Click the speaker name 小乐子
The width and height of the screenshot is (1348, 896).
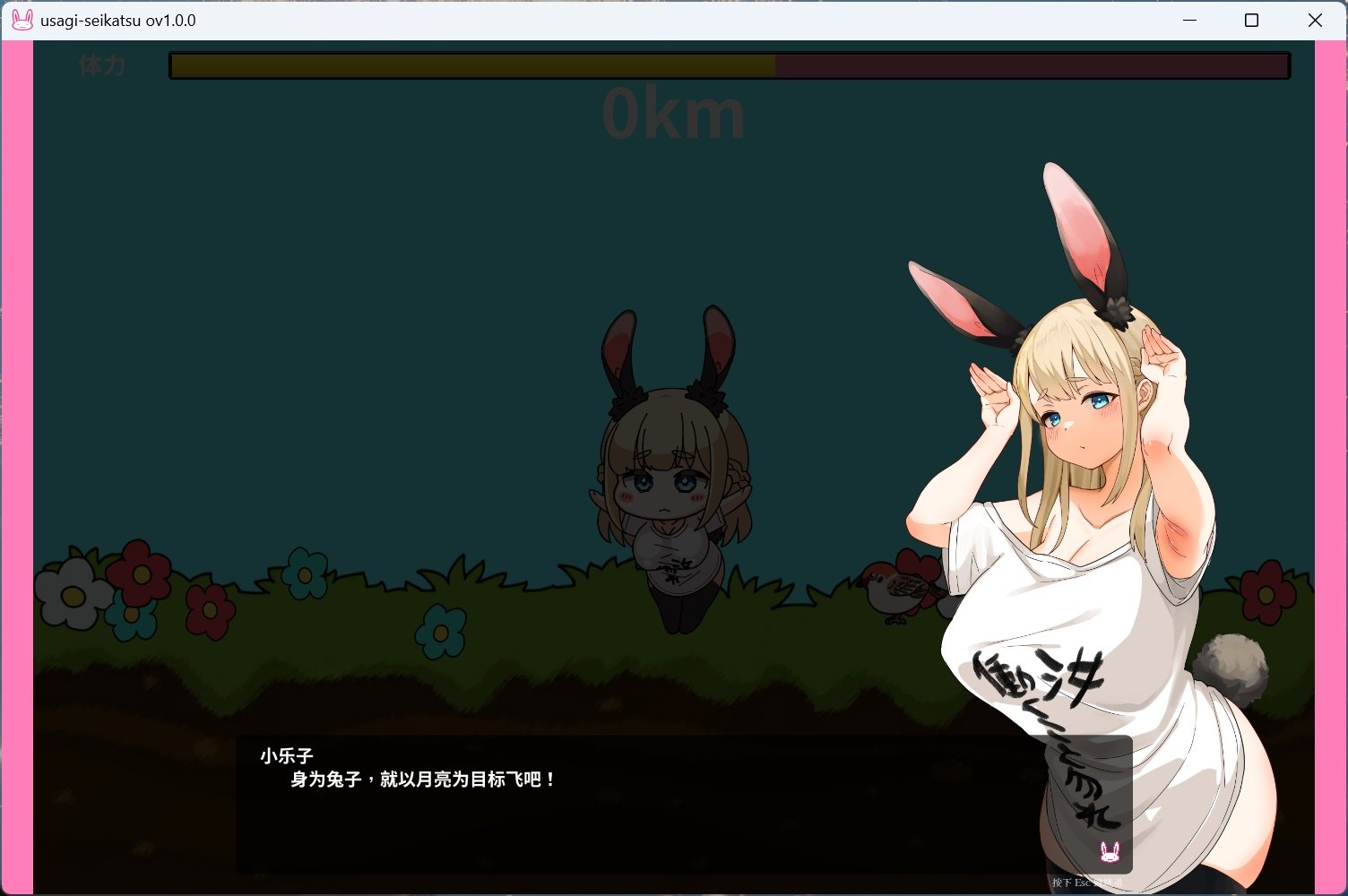tap(287, 755)
